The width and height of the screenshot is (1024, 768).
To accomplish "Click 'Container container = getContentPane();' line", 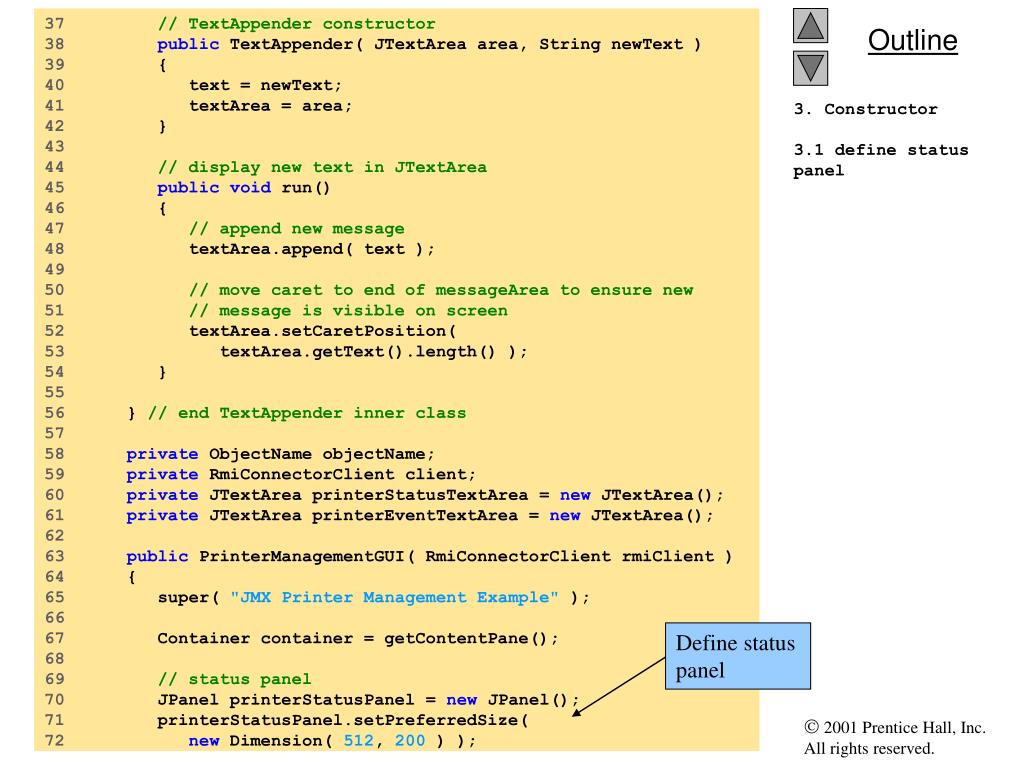I will coord(358,639).
